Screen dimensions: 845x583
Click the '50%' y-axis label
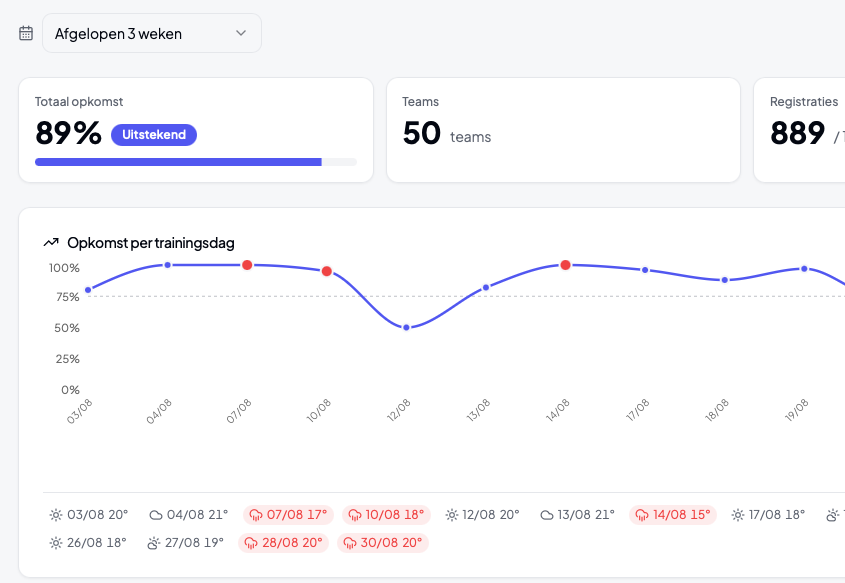coord(67,328)
